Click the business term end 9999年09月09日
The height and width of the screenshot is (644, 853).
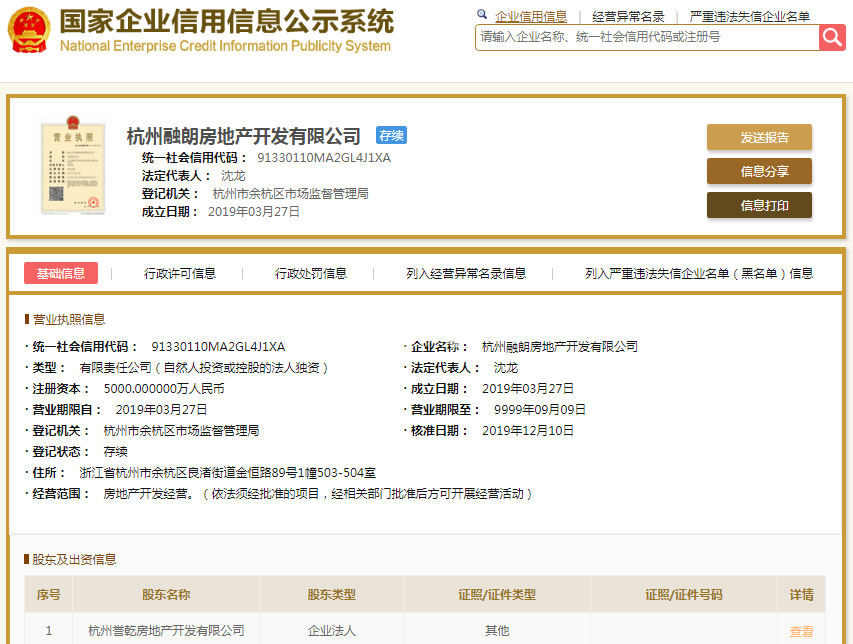point(540,410)
